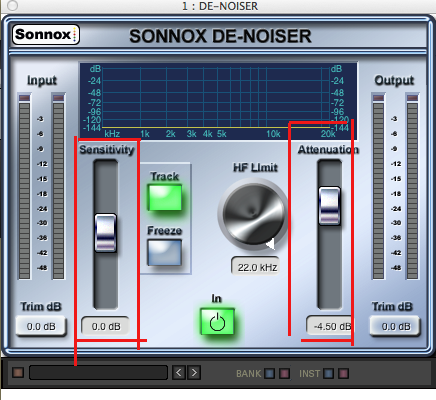Click the red INST square button
436x400 pixels.
click(x=343, y=373)
